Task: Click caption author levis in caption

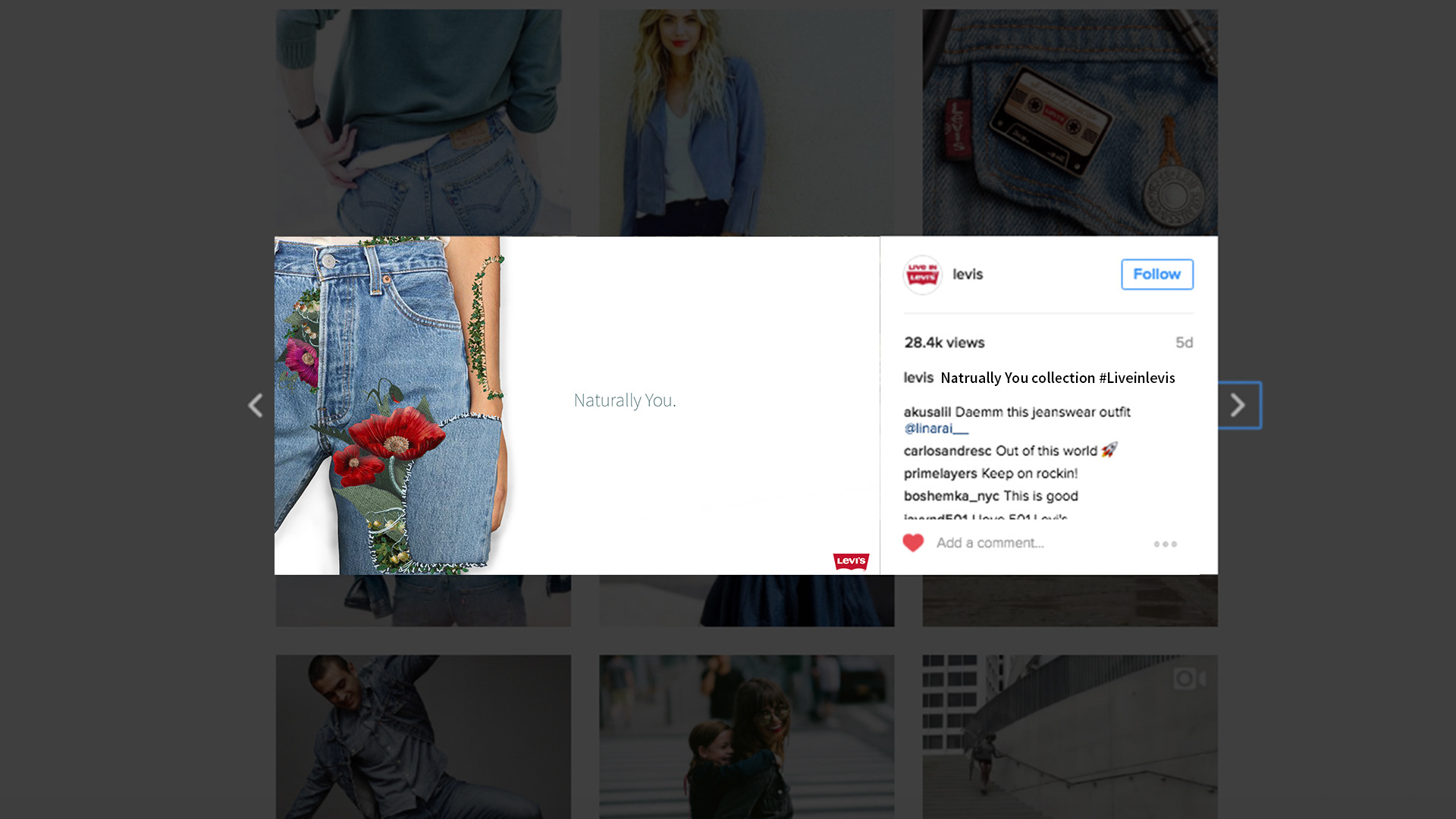Action: pos(918,378)
